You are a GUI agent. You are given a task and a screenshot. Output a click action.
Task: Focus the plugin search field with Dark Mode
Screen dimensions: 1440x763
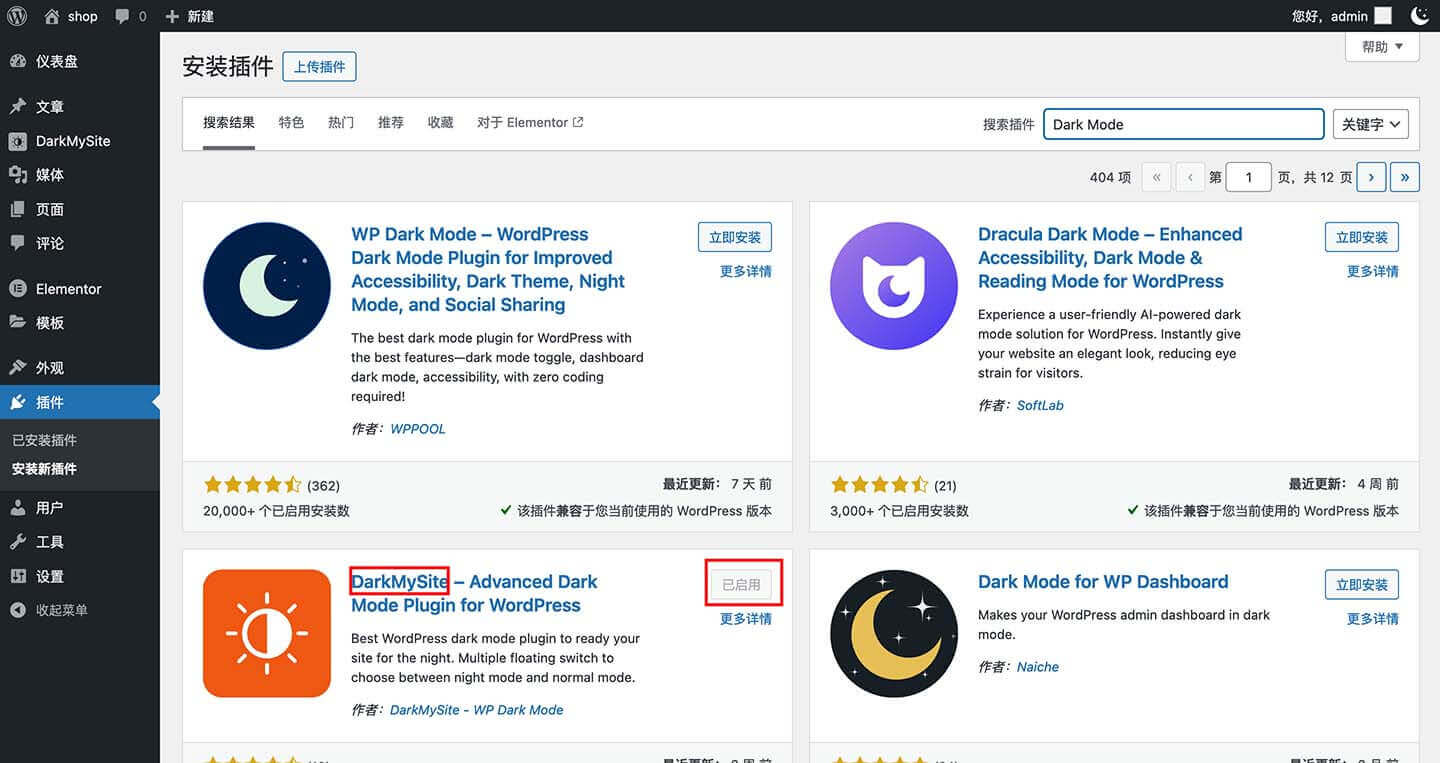click(x=1184, y=124)
